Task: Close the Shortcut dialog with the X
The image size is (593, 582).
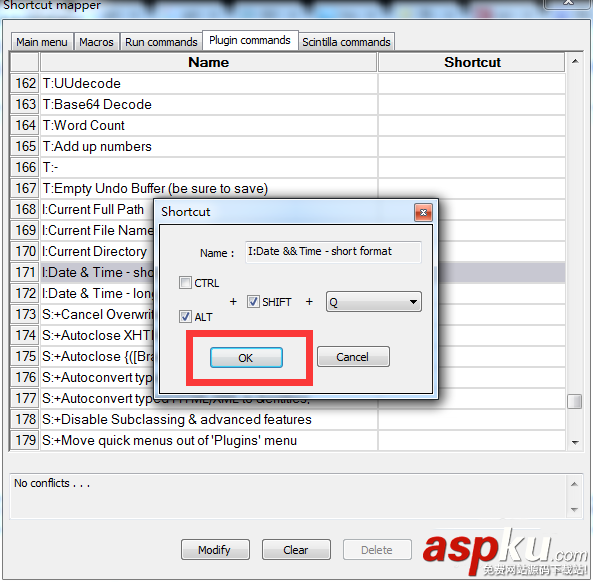Action: pyautogui.click(x=423, y=213)
